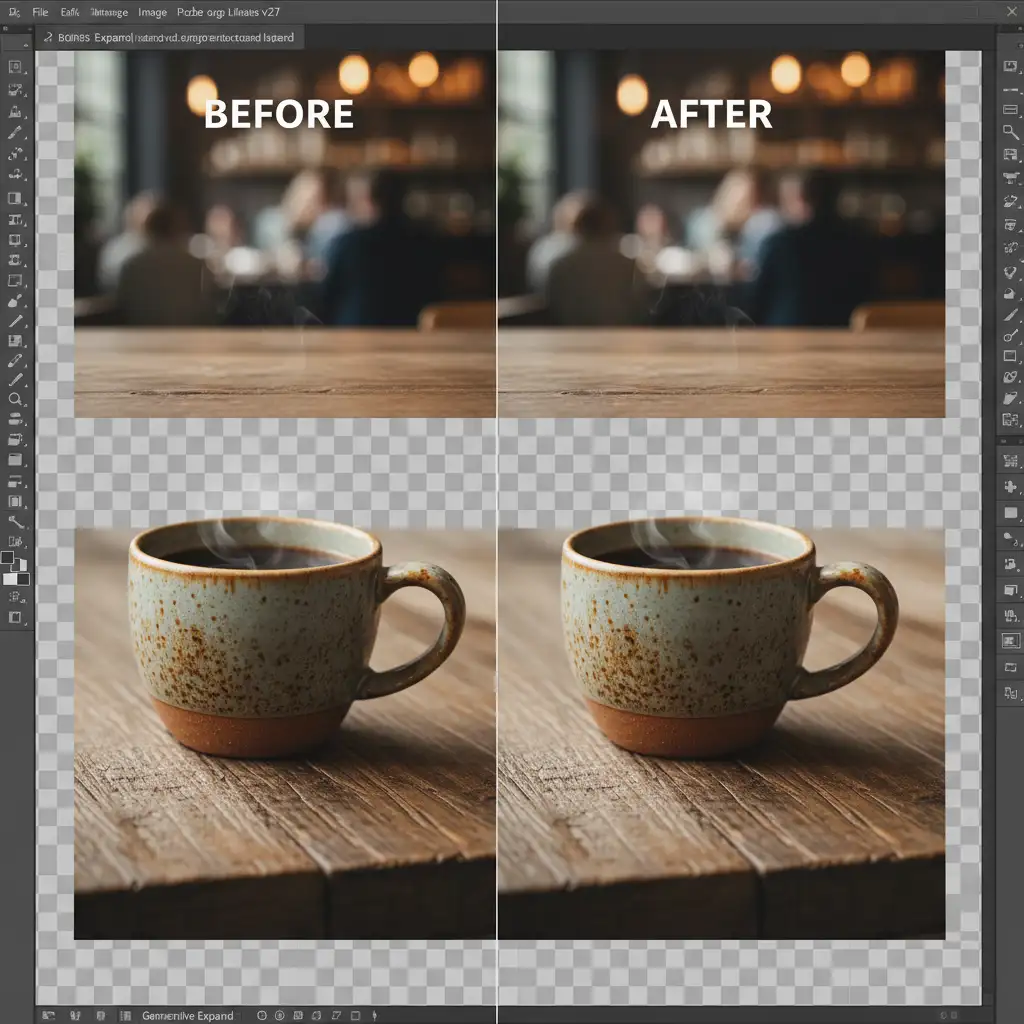Click the Generative Expand button in bottom bar

pyautogui.click(x=187, y=1015)
